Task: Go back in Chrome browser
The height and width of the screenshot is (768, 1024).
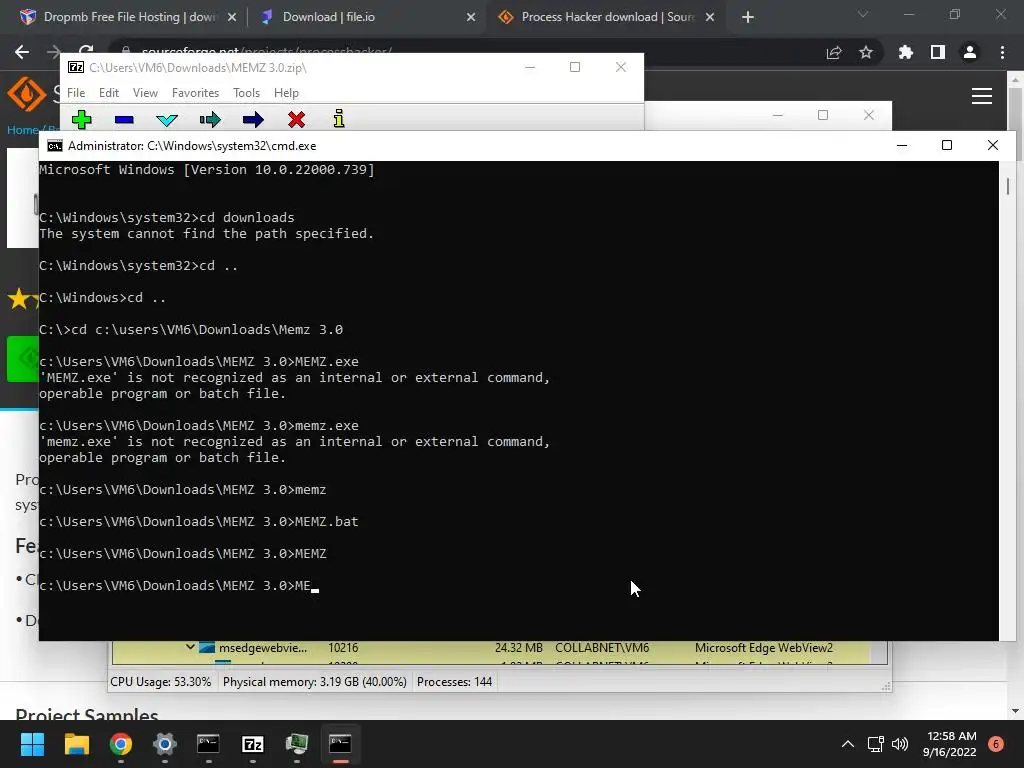Action: tap(22, 52)
